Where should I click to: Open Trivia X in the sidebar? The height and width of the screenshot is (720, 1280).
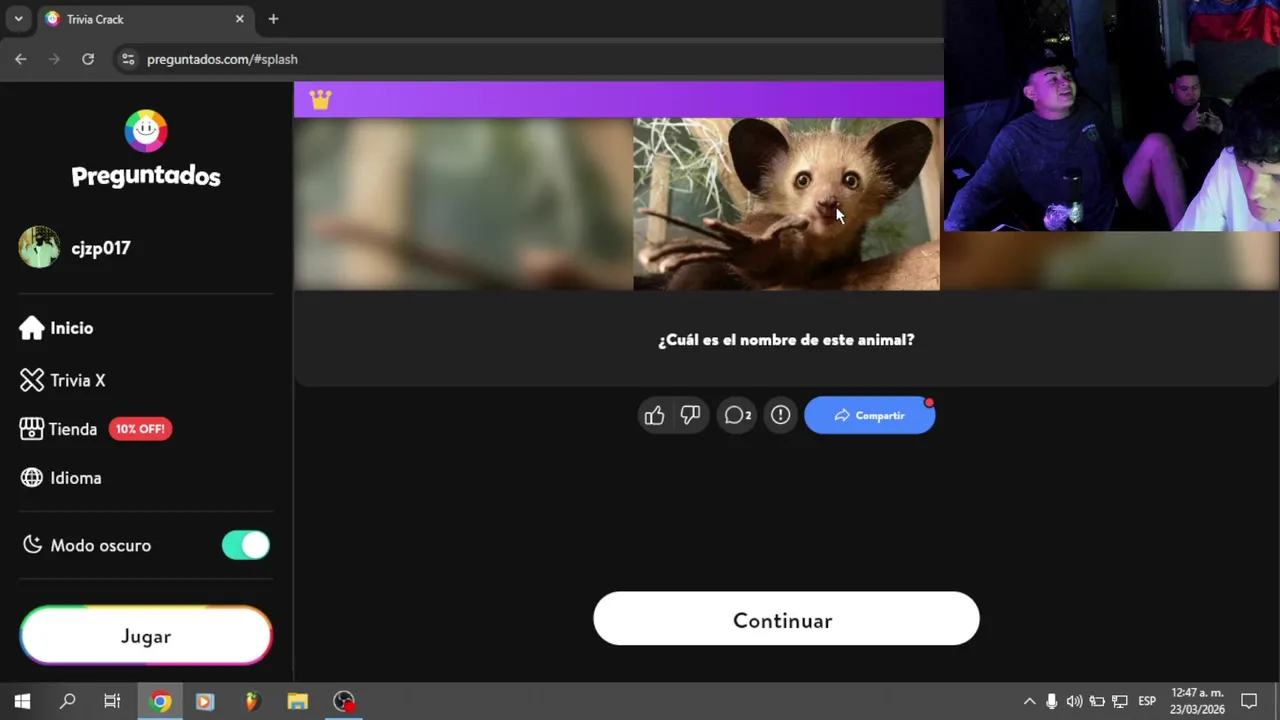pos(62,380)
